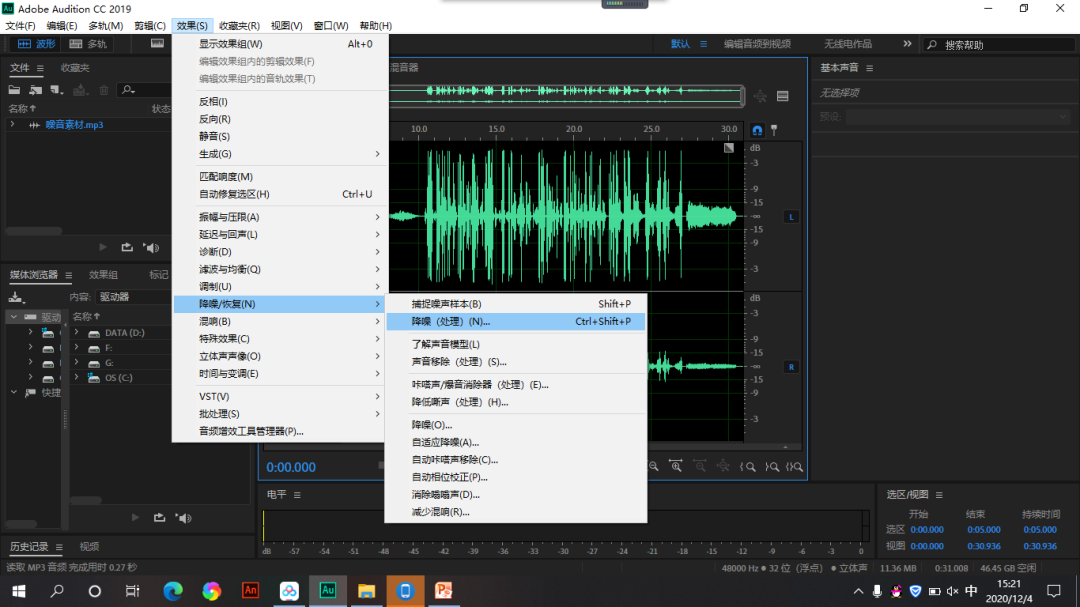The image size is (1080, 607).
Task: Click the channel display list icon near overview
Action: pos(782,96)
